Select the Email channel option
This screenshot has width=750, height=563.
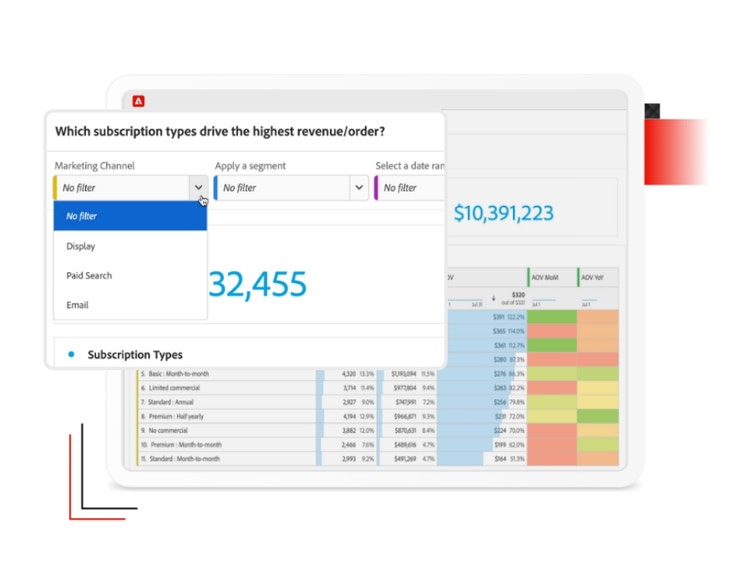pos(77,305)
